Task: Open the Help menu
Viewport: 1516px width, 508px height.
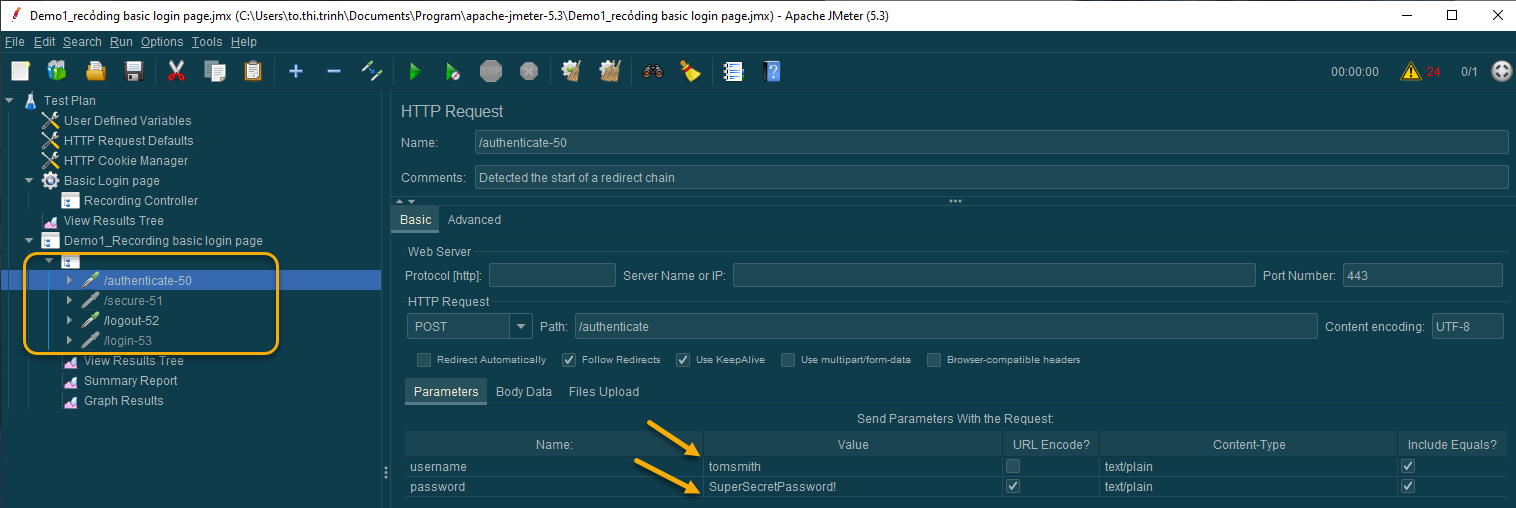Action: pos(243,42)
